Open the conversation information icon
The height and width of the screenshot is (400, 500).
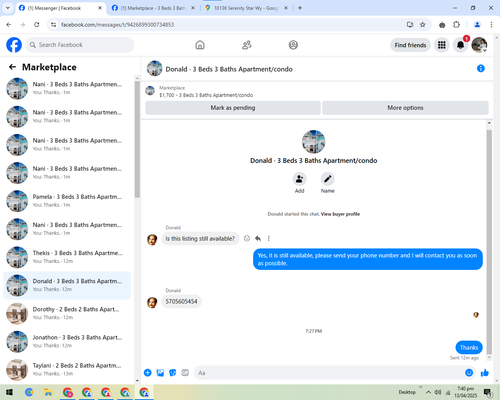tap(481, 68)
